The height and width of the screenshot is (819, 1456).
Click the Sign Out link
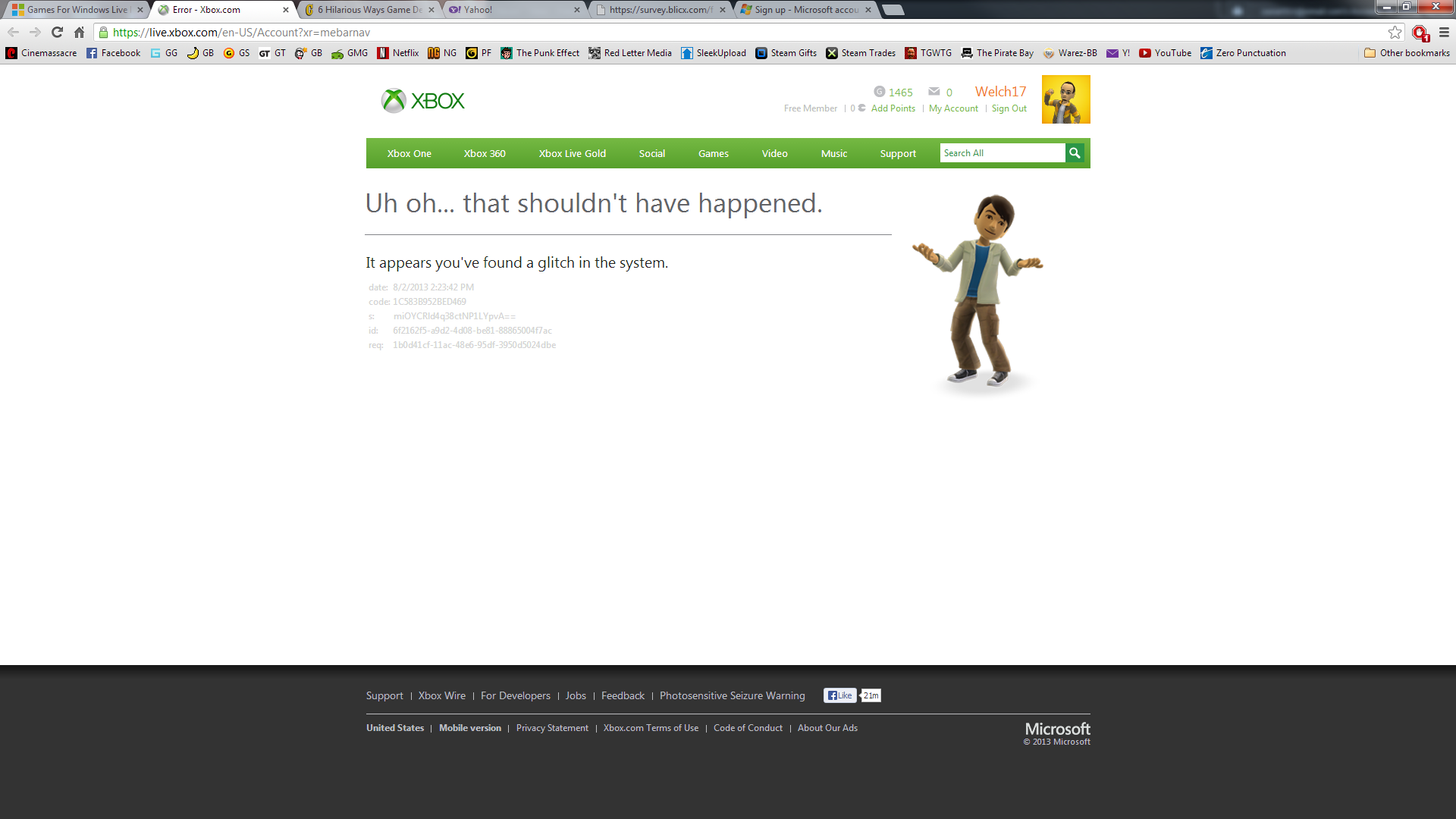point(1009,108)
